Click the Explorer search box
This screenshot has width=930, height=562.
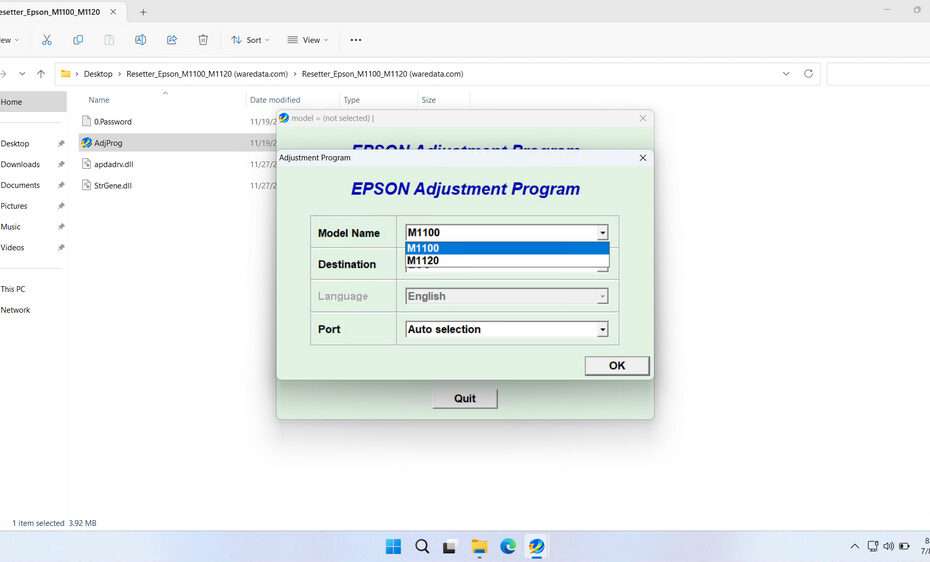tap(878, 74)
